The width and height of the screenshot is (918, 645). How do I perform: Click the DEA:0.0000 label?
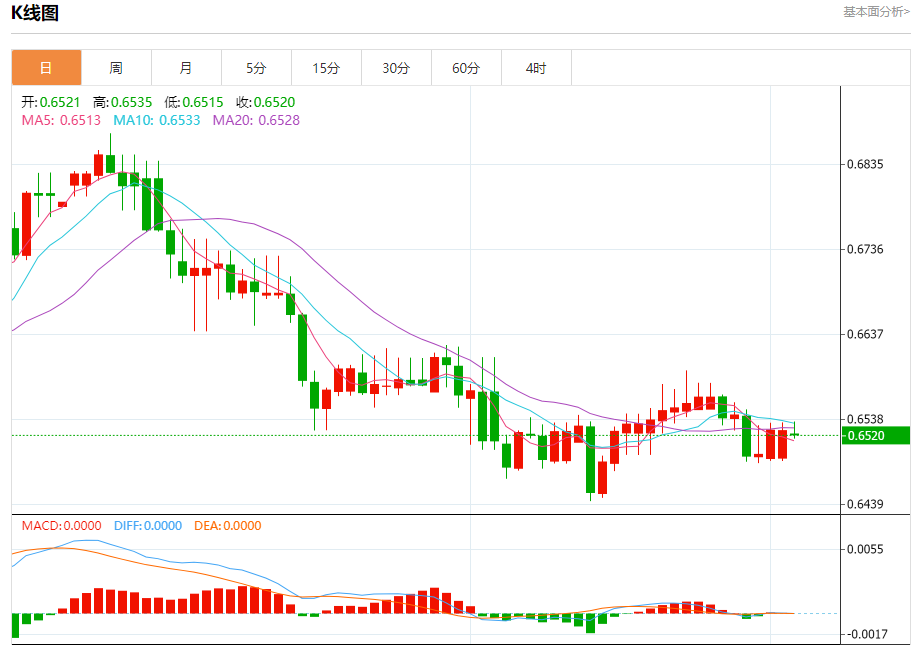(228, 526)
